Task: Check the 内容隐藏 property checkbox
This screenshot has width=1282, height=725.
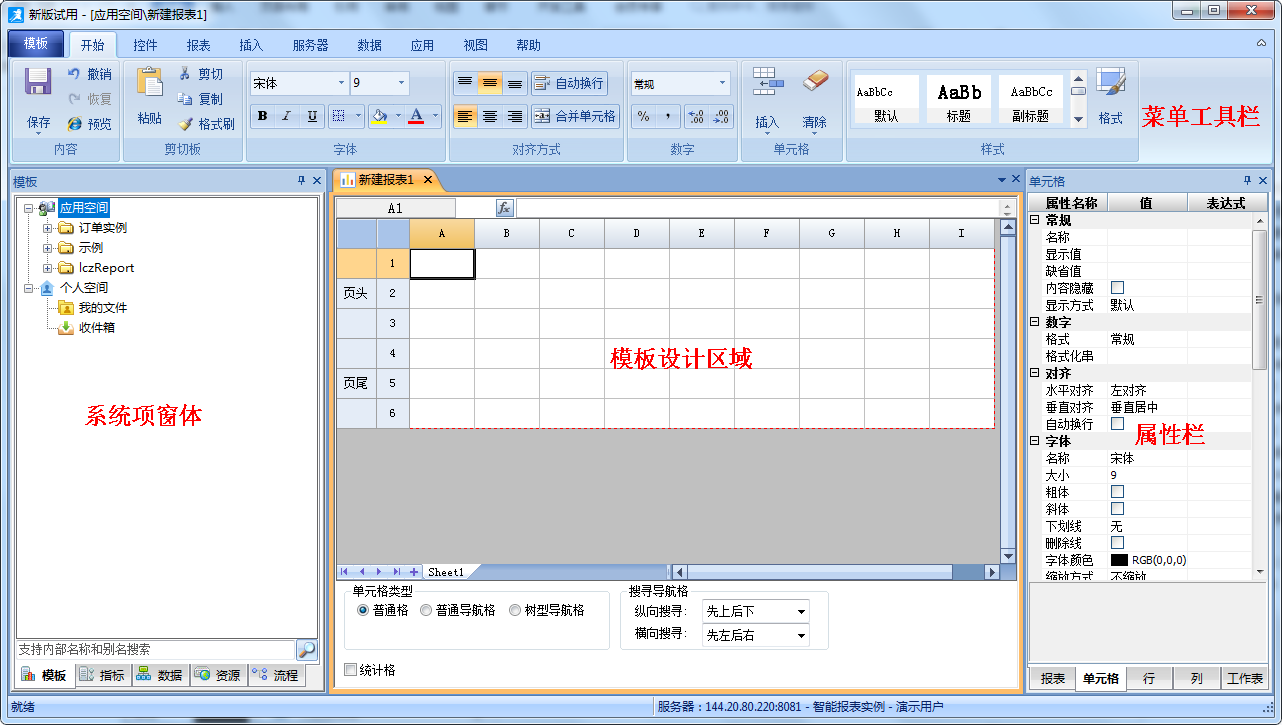Action: point(1117,288)
